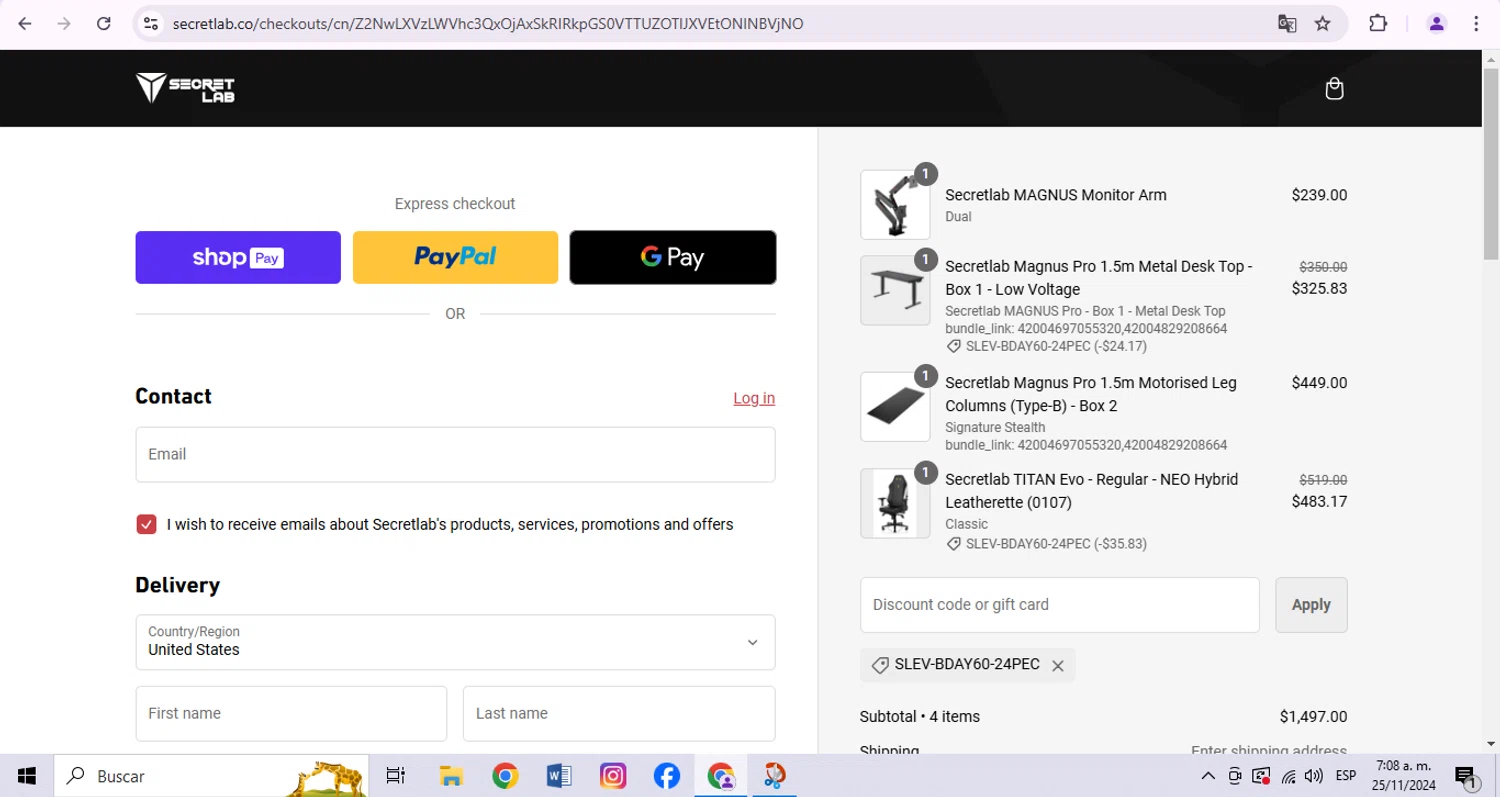Bookmark this page with star icon
Viewport: 1500px width, 797px height.
point(1323,24)
